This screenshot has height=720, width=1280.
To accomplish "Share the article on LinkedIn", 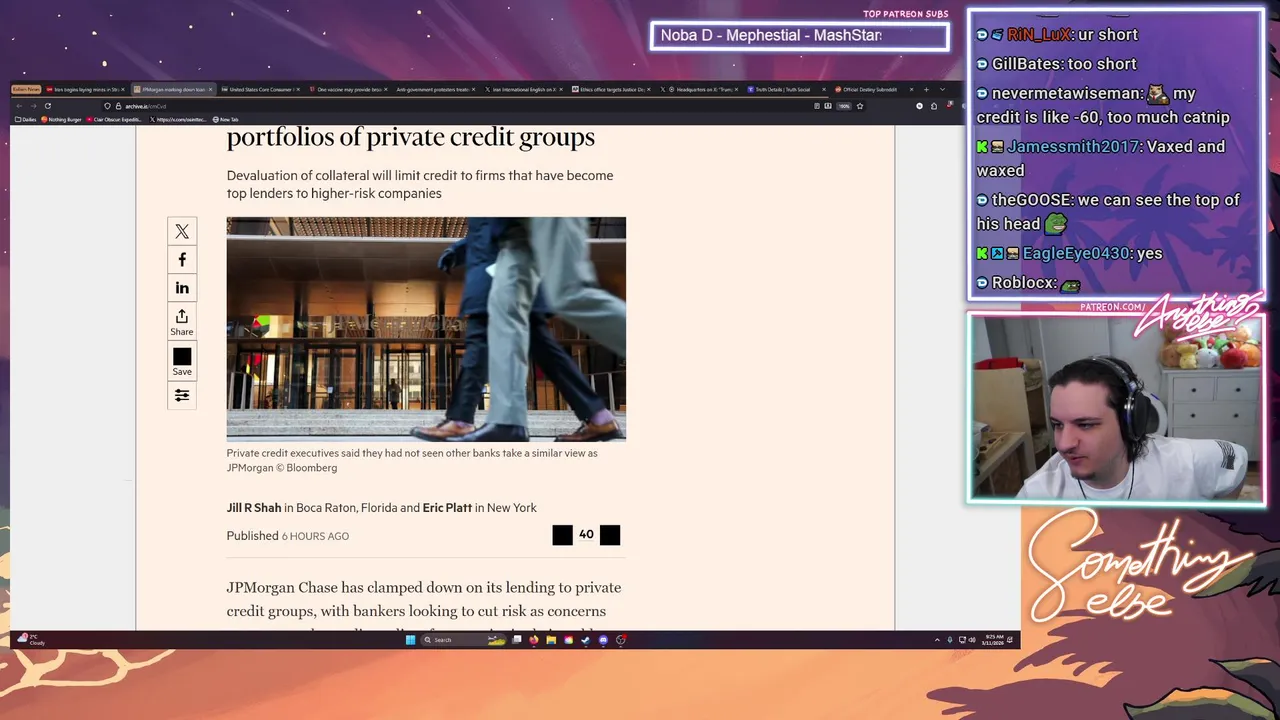I will tap(182, 288).
